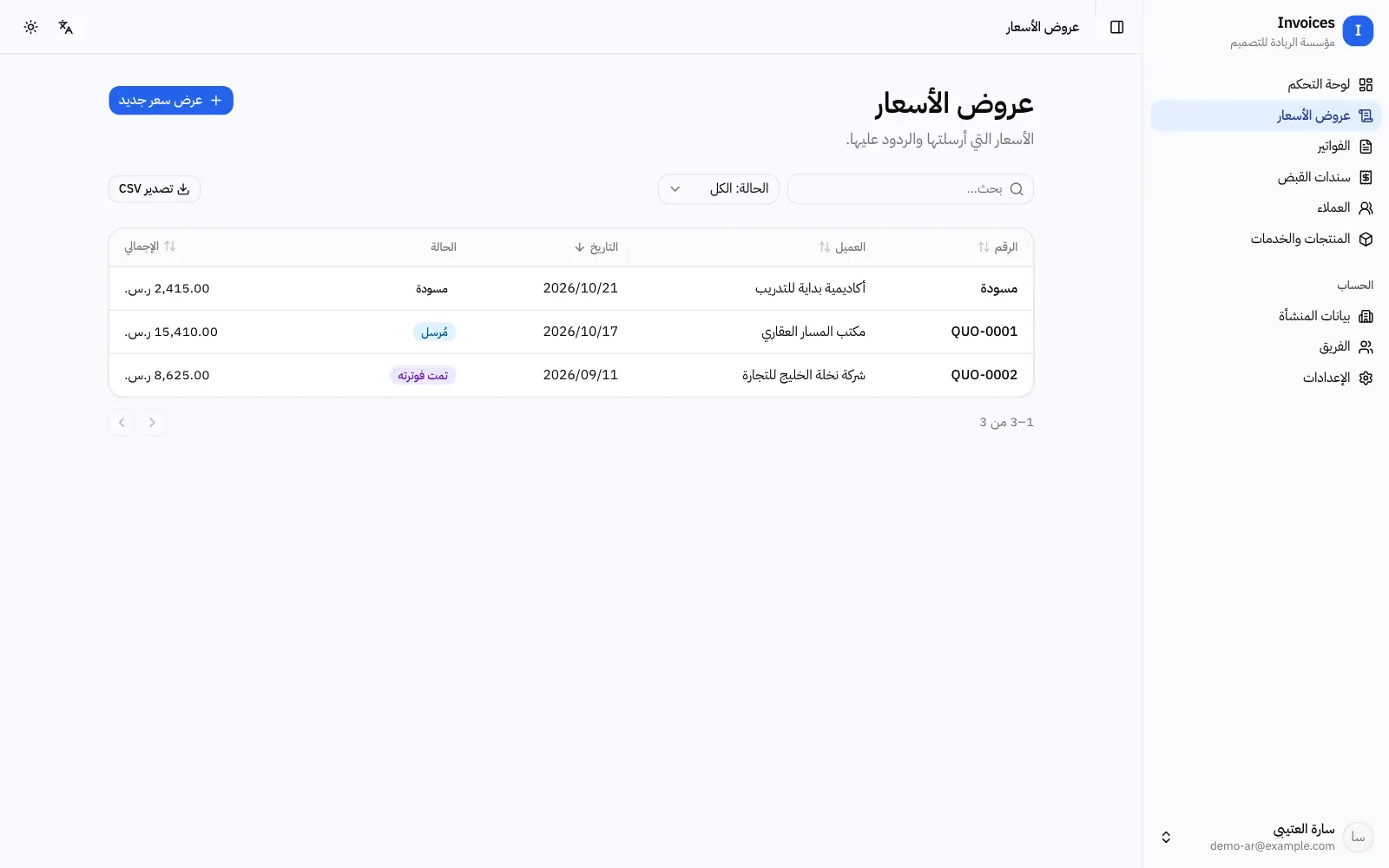Go to the previous results page arrow
This screenshot has height=868, width=1389.
coord(152,423)
